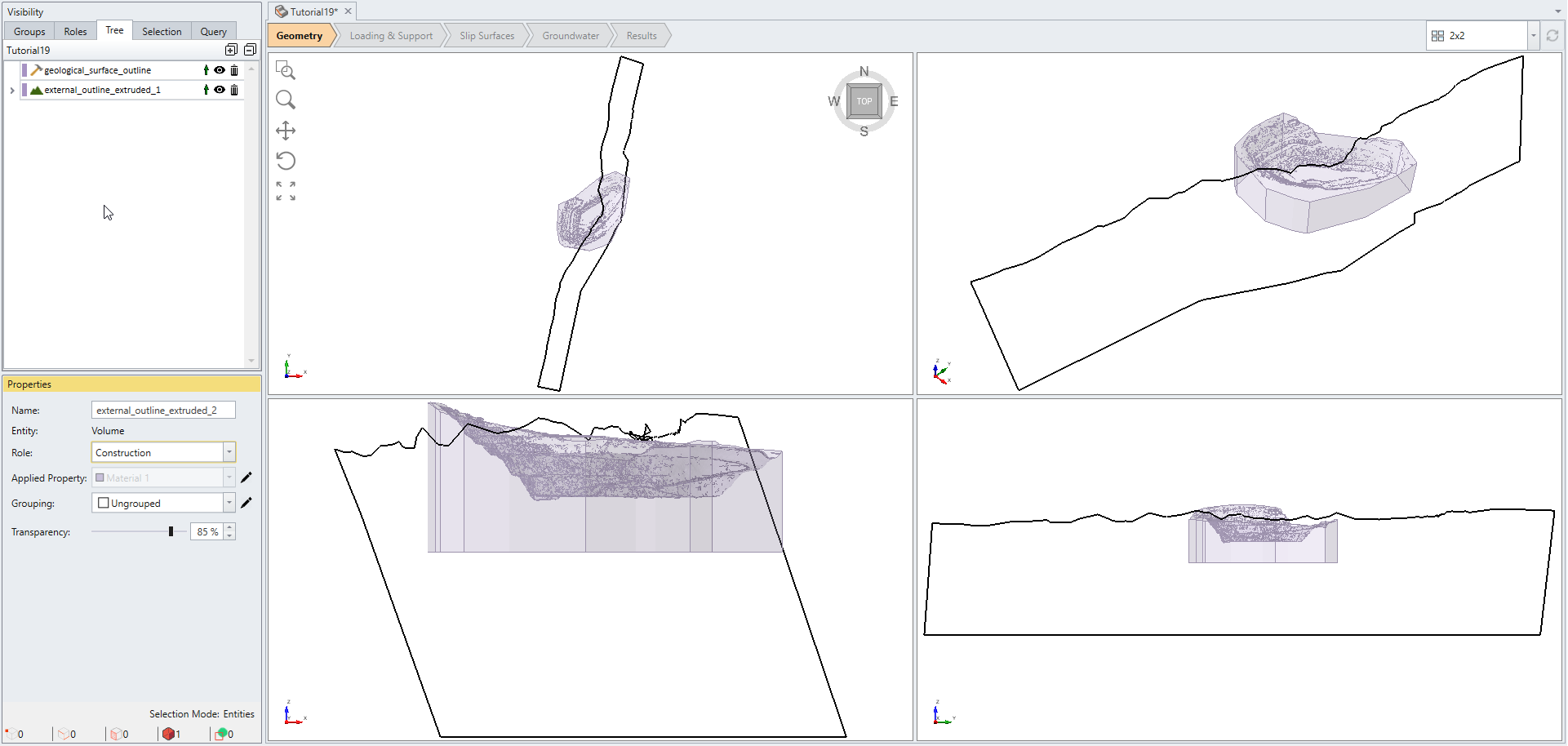Toggle visibility of geological_surface_outline
The height and width of the screenshot is (746, 1568).
pyautogui.click(x=219, y=70)
